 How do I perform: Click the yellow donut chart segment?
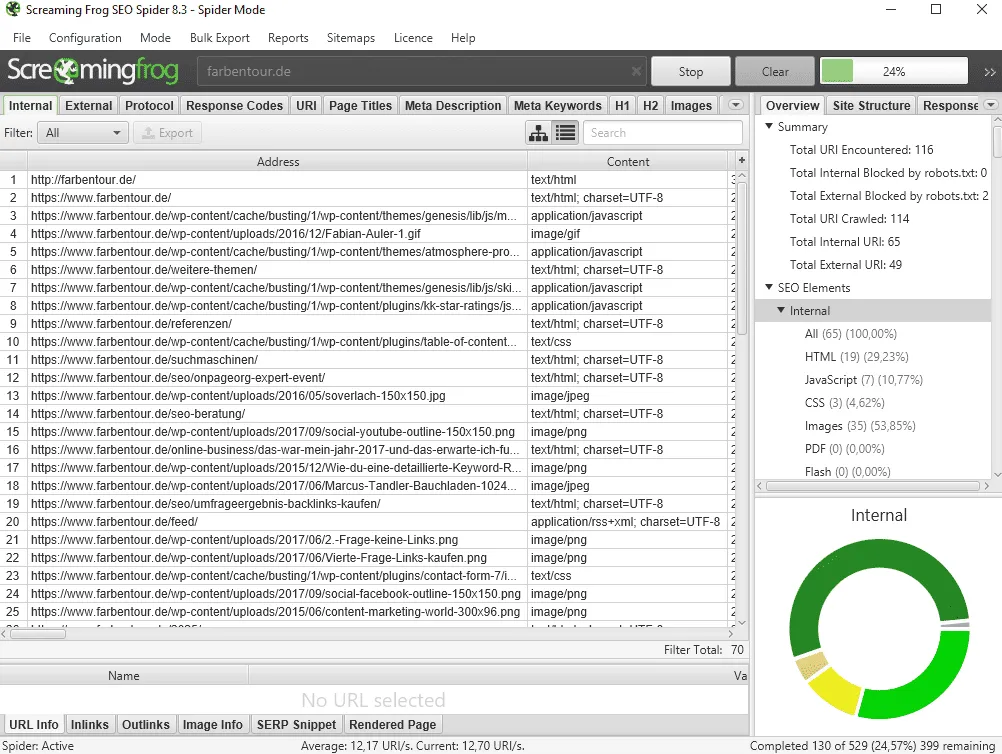[x=838, y=691]
